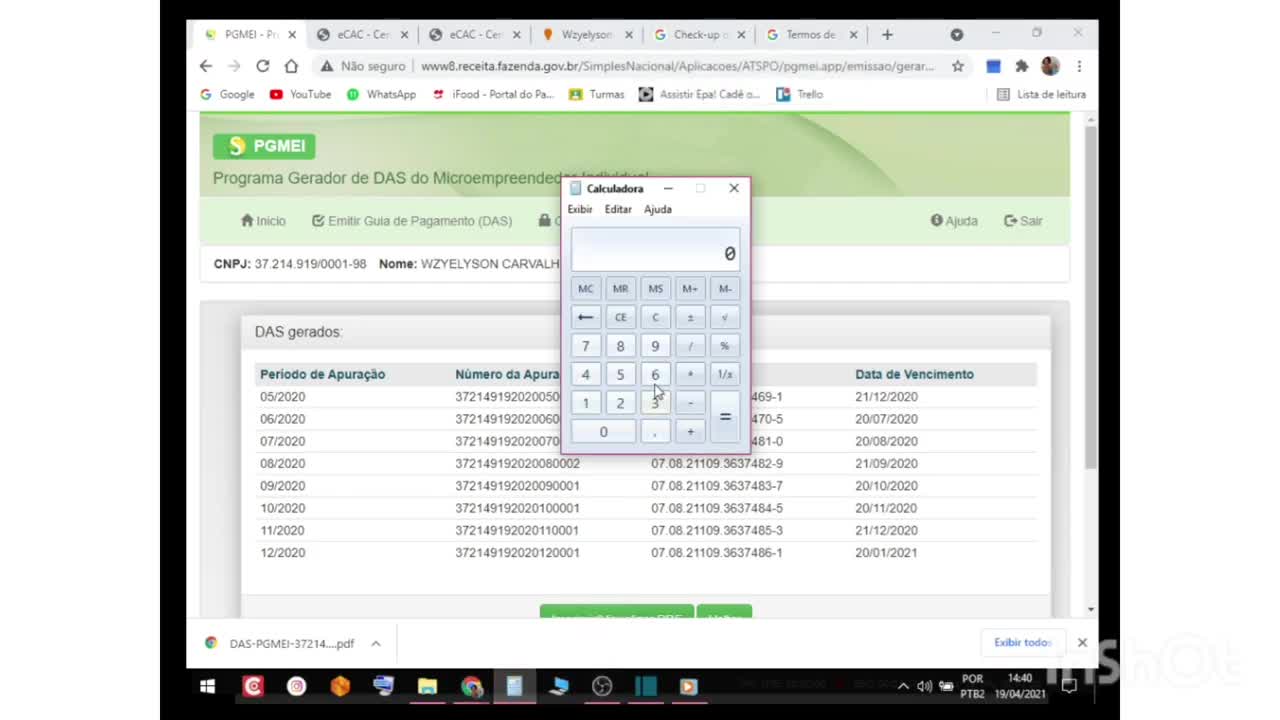Open the Editar menu in Calculadora

tap(618, 209)
